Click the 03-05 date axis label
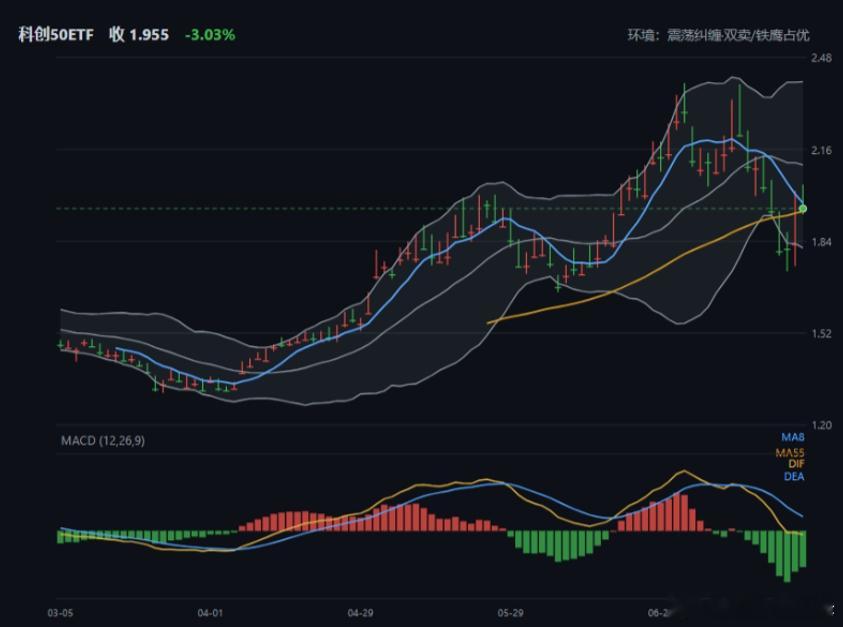Screen dimensions: 843x627 (x=60, y=613)
